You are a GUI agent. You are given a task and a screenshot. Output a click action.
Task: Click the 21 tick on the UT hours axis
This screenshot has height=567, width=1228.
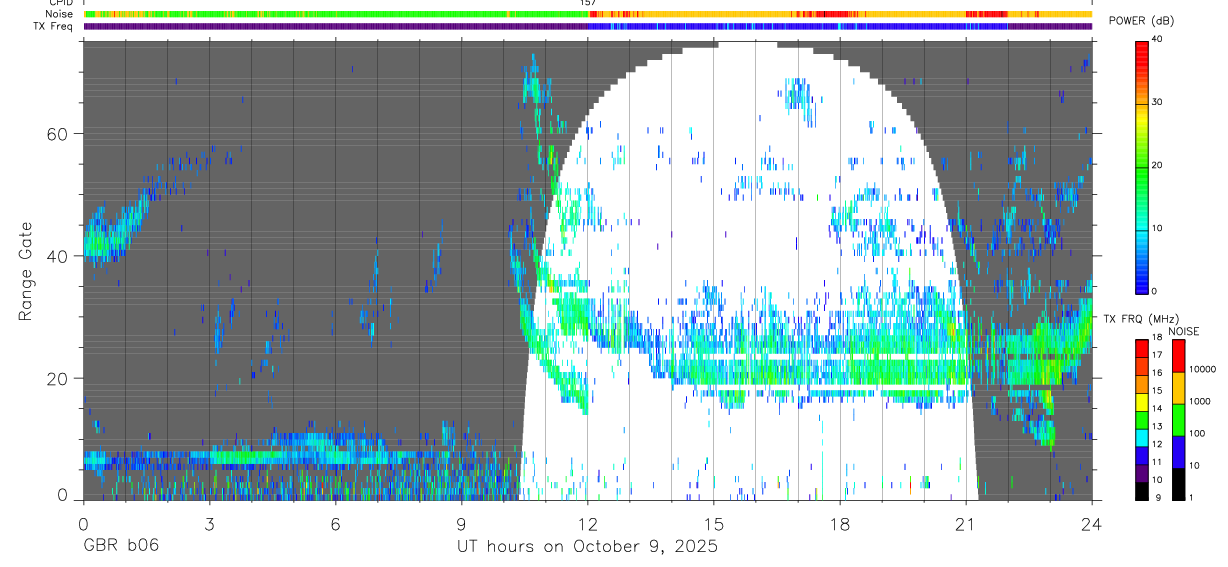click(x=966, y=524)
